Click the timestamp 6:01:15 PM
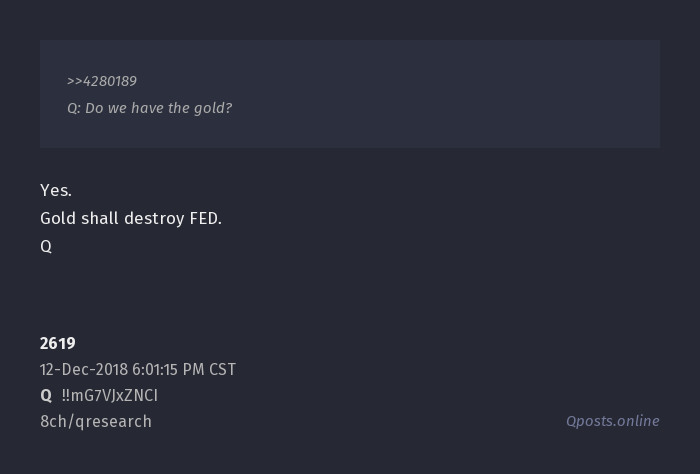700x474 pixels. point(167,369)
